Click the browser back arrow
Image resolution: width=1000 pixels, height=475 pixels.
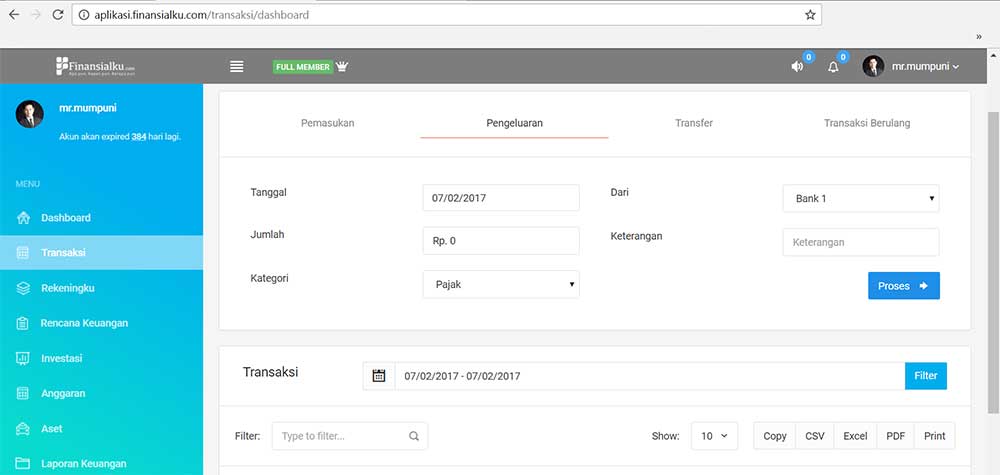coord(13,15)
